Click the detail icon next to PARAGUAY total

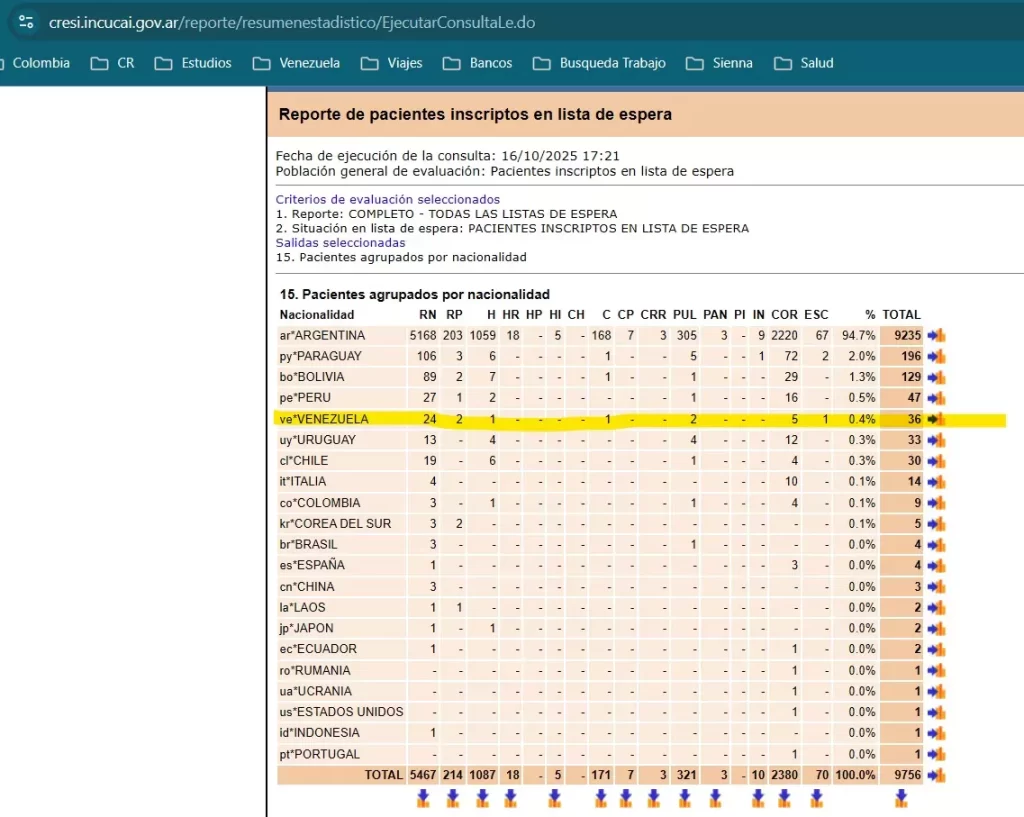936,357
